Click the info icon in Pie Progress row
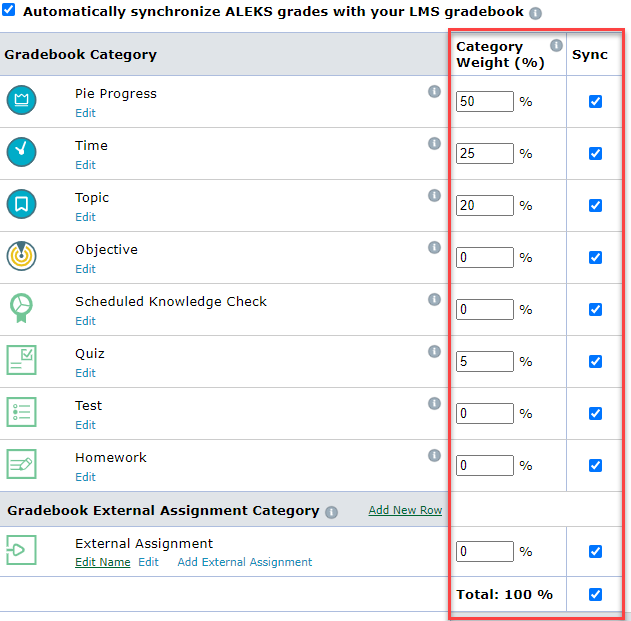 tap(434, 91)
